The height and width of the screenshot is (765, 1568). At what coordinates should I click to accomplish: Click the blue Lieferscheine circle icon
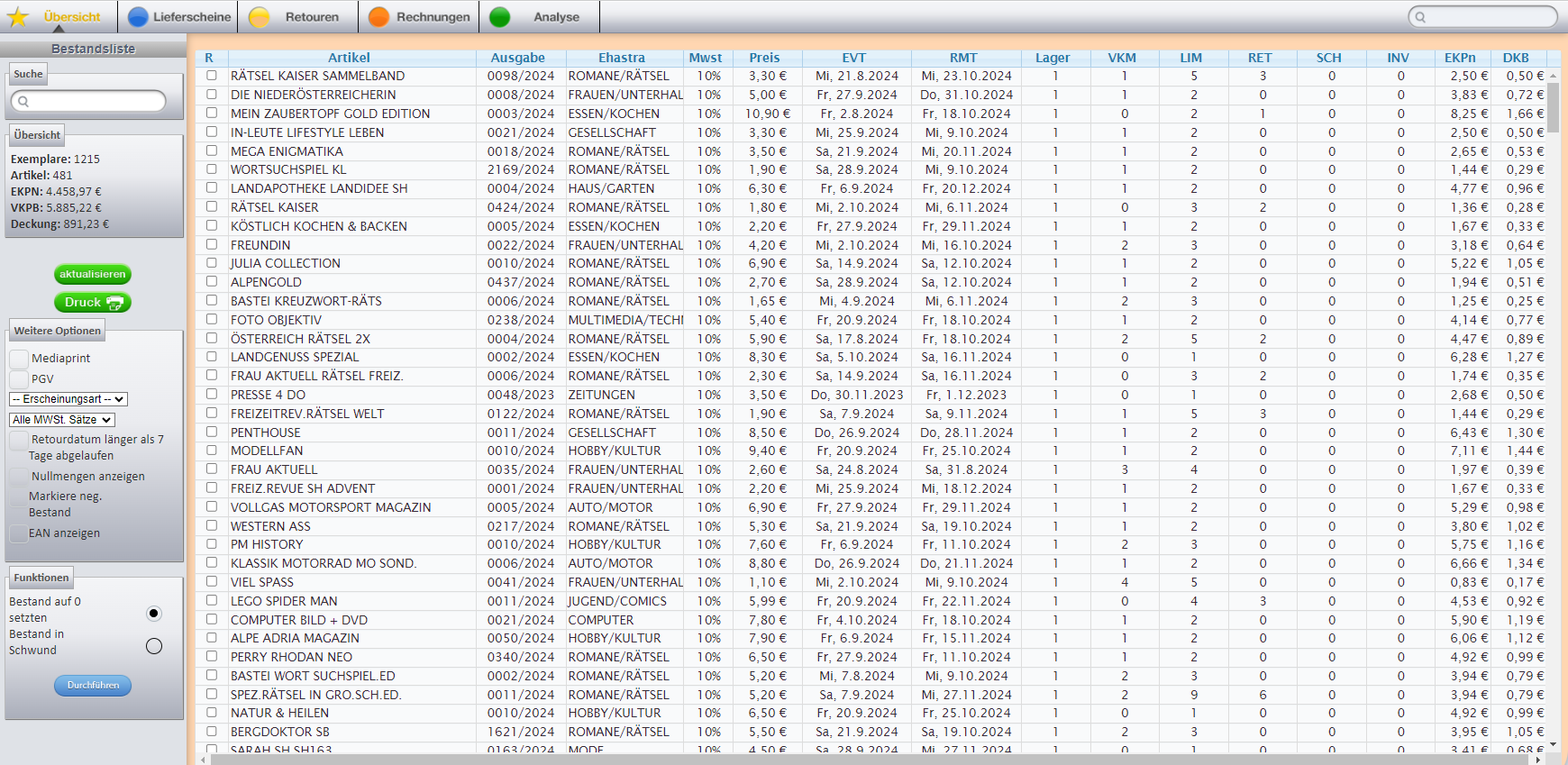click(x=138, y=17)
